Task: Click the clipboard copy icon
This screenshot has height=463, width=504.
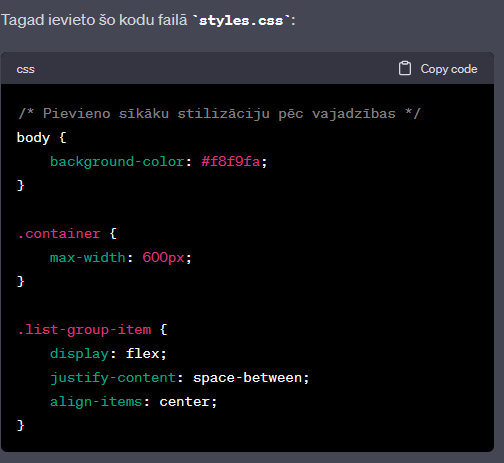Action: point(405,68)
